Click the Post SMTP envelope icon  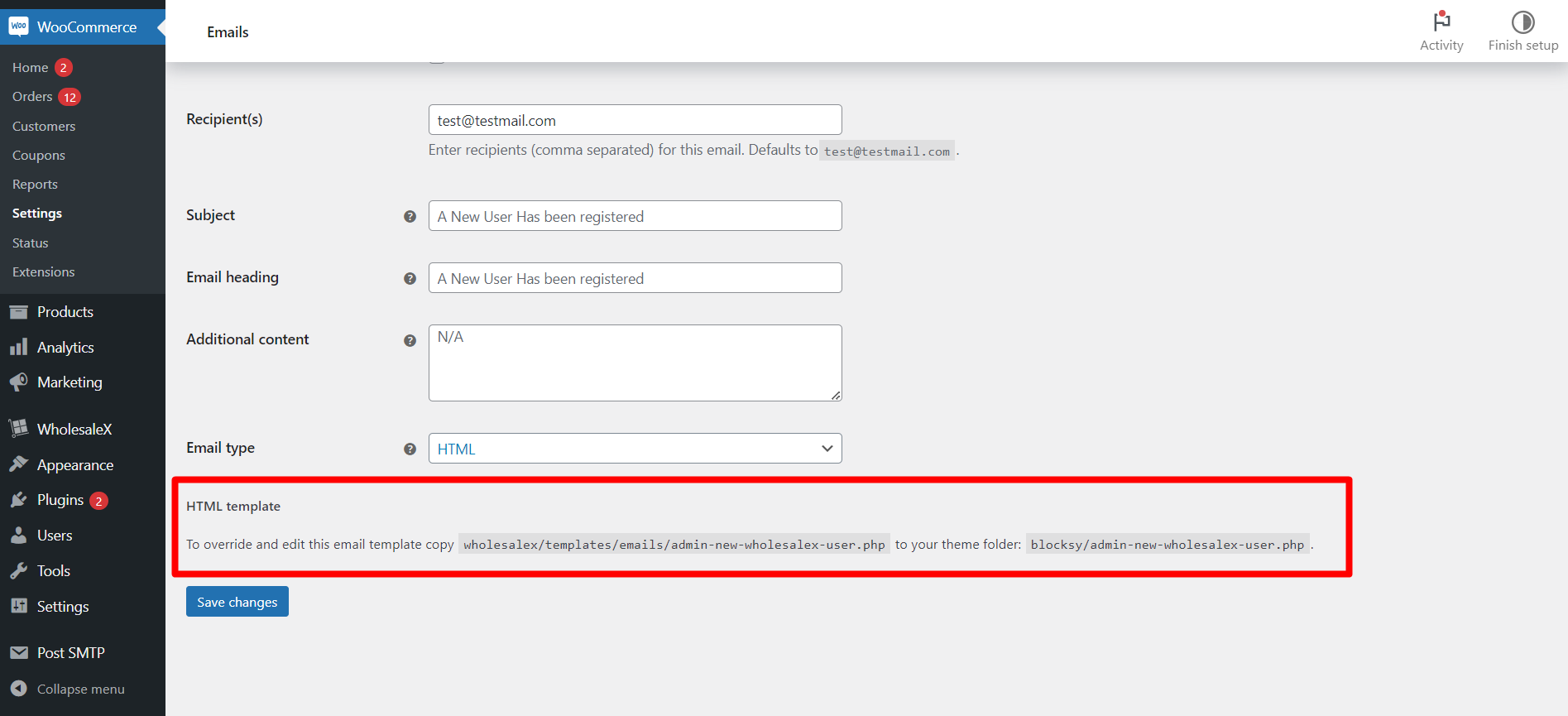18,653
